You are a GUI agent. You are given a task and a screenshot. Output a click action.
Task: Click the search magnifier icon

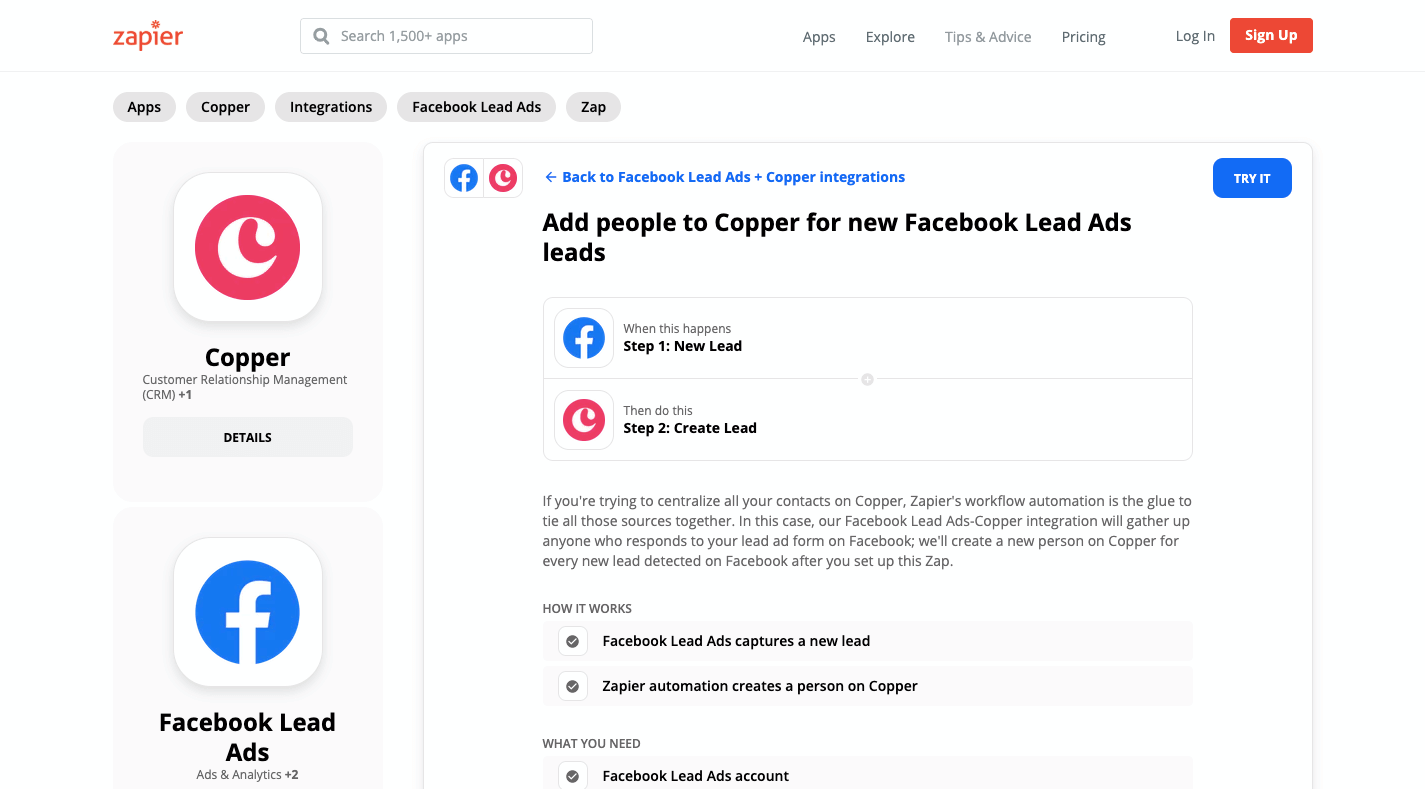(321, 36)
